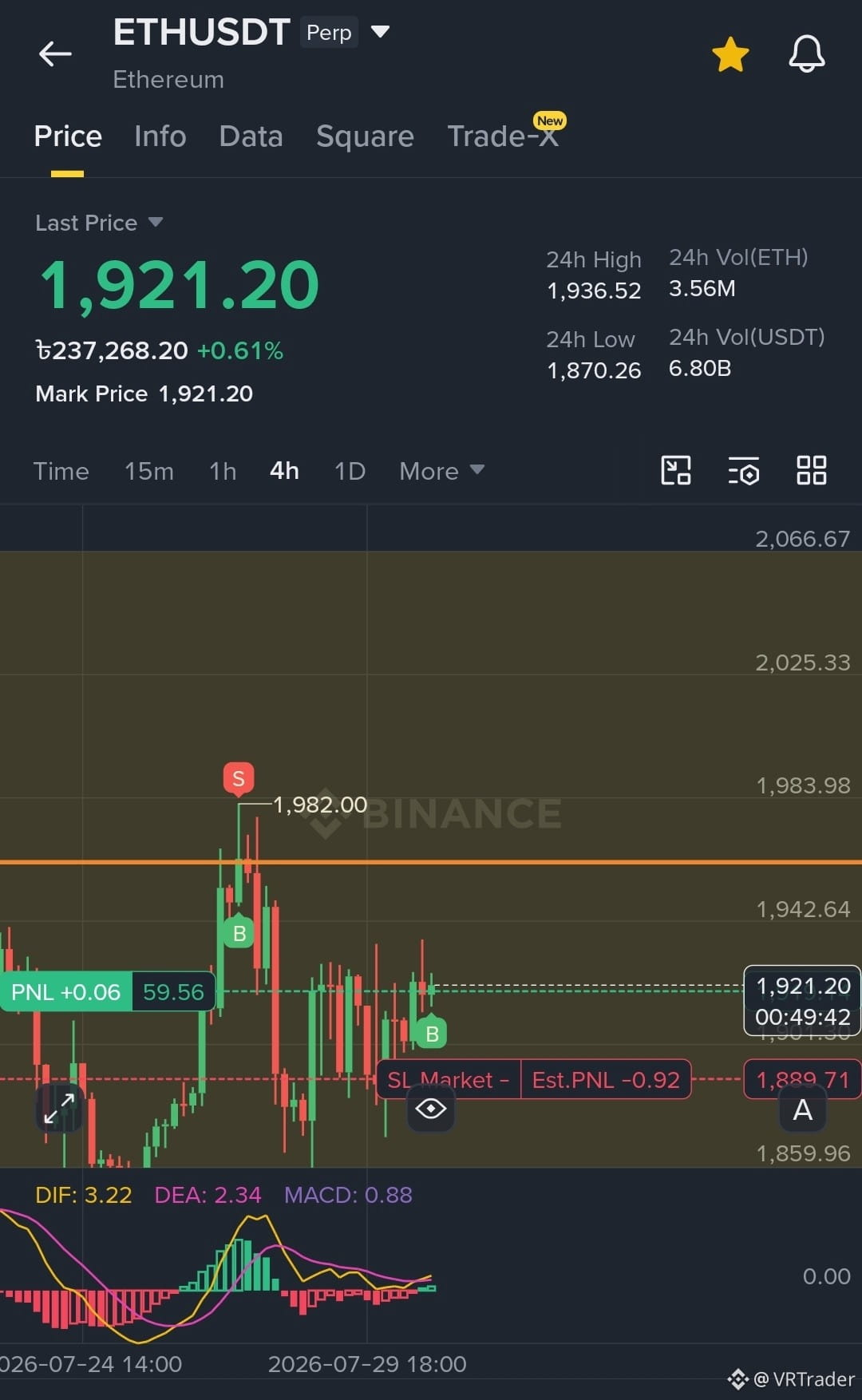Tap the red S sell marker
Viewport: 862px width, 1400px height.
(x=239, y=778)
